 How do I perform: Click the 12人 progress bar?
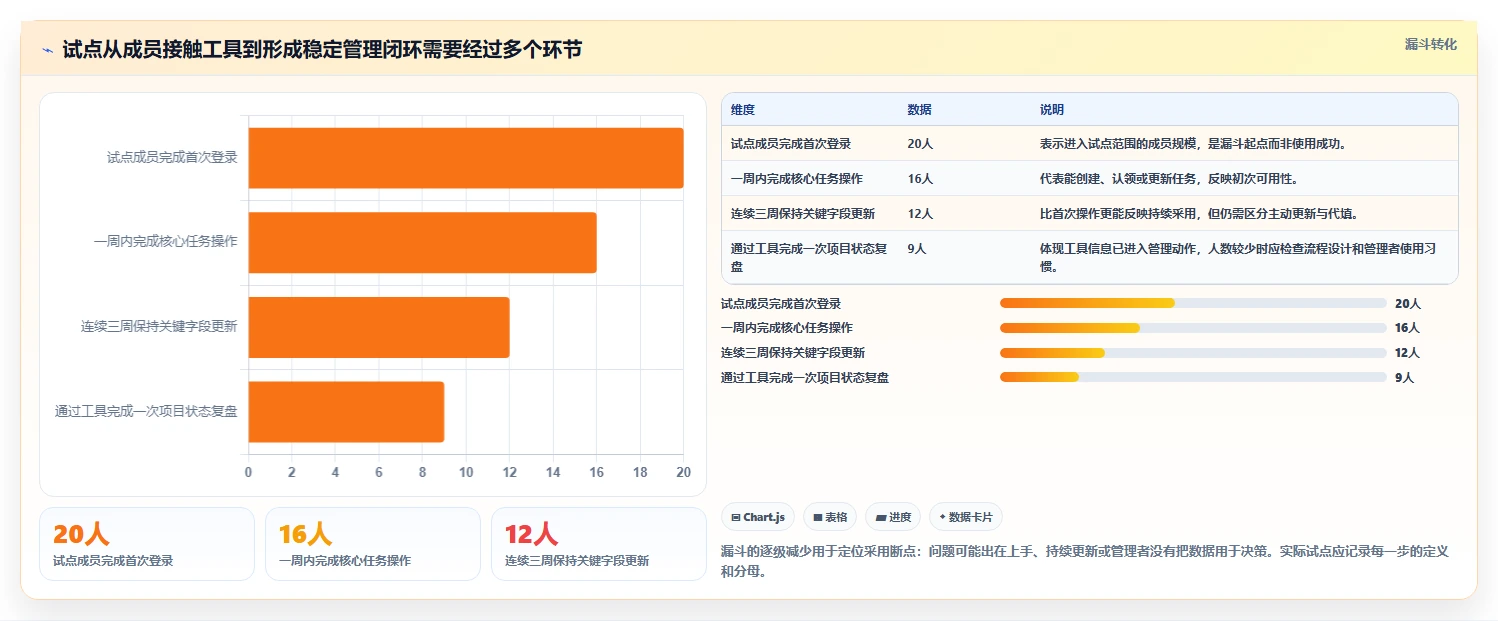pos(1193,353)
